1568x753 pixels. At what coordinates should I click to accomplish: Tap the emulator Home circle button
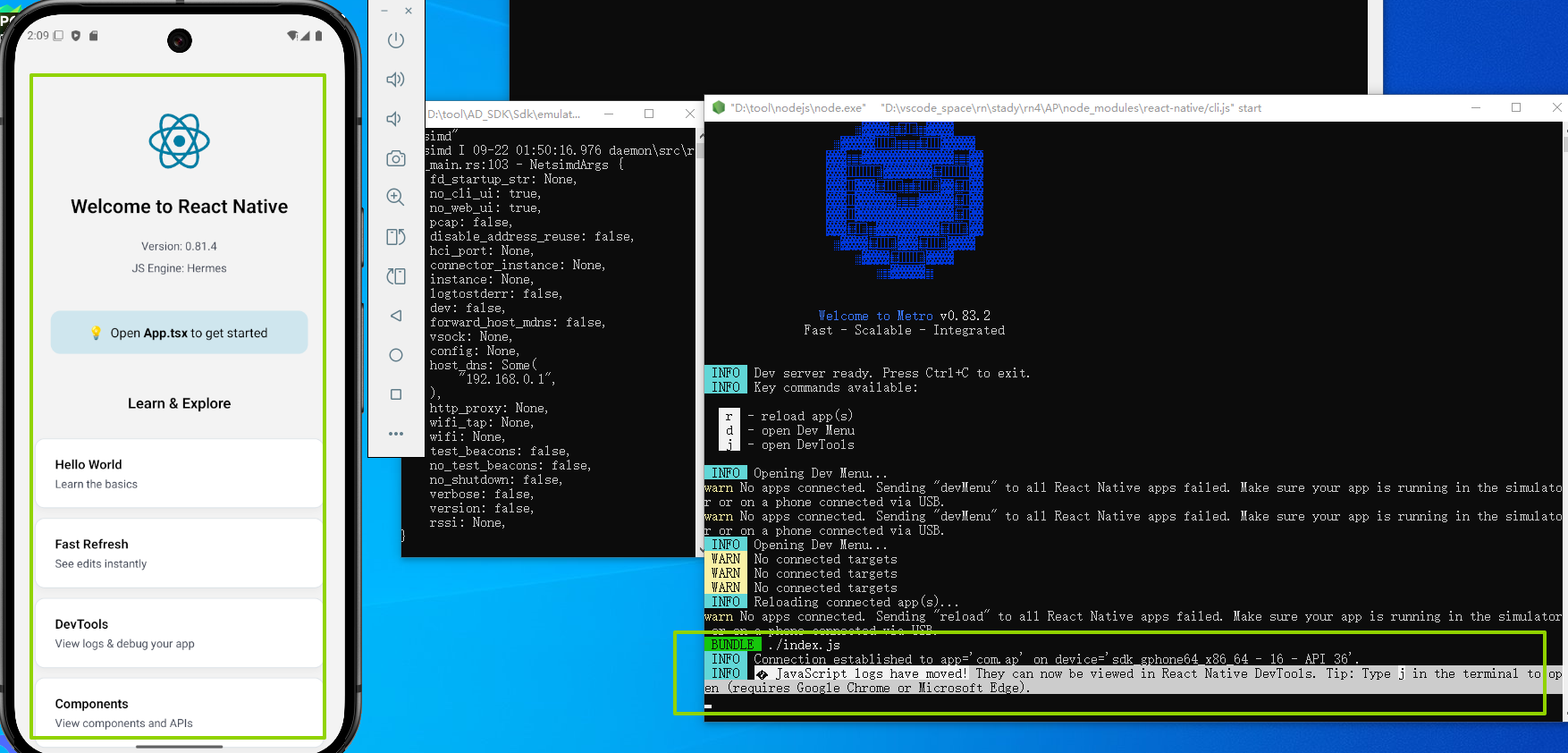(x=396, y=355)
